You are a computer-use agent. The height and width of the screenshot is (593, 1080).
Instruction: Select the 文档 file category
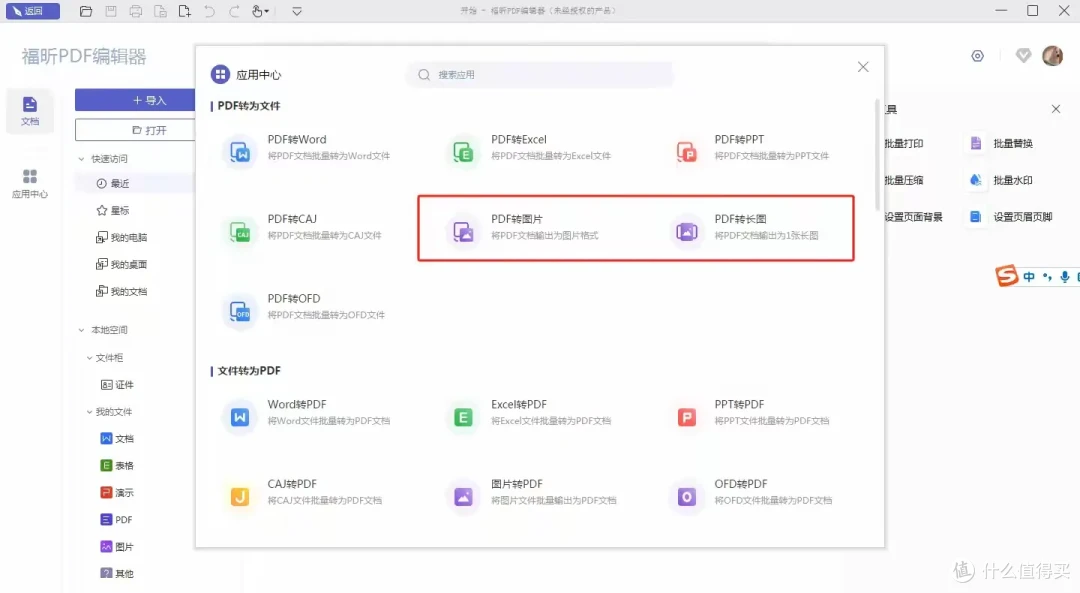coord(117,439)
